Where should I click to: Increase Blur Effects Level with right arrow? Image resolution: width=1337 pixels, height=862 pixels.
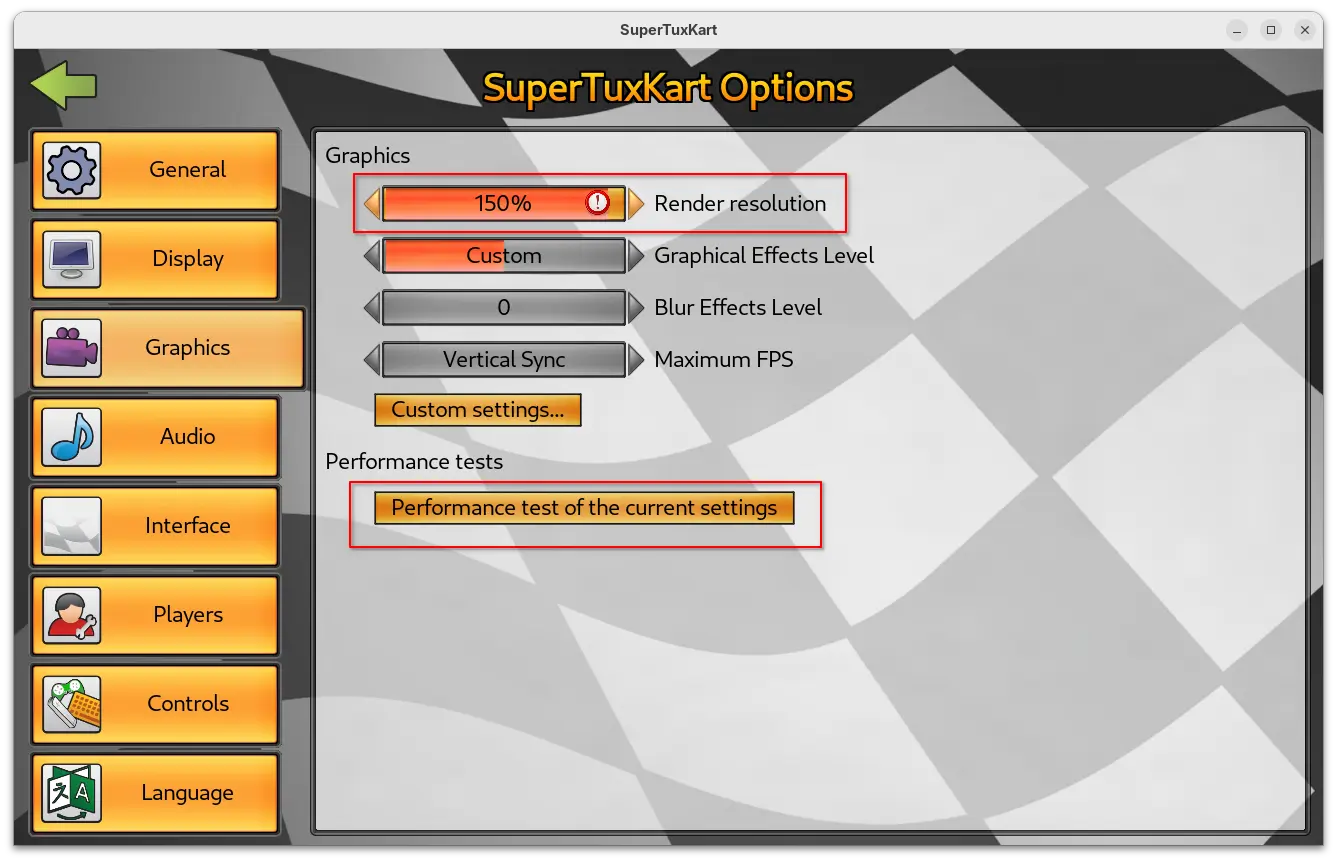pos(636,308)
